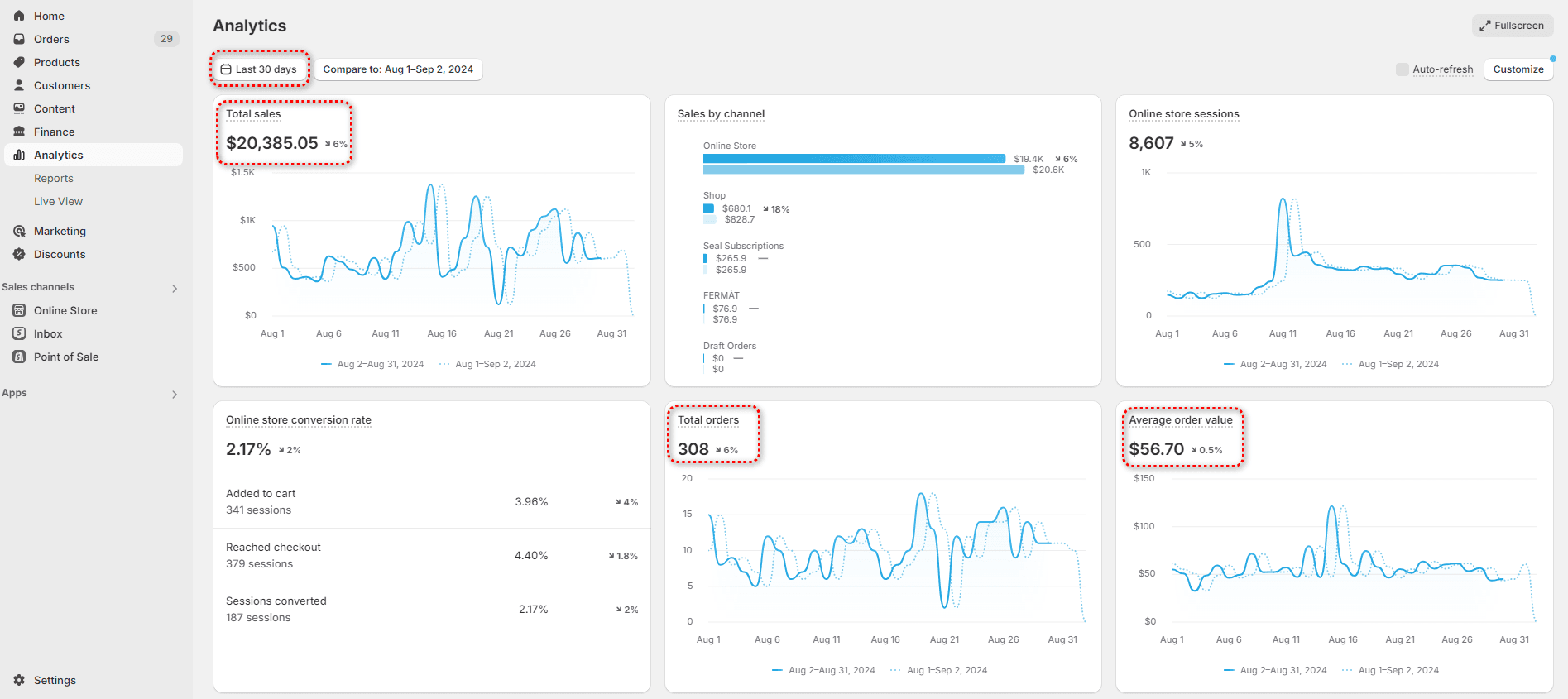This screenshot has width=1568, height=699.
Task: Click the Shop channel blue swatch
Action: coord(708,208)
